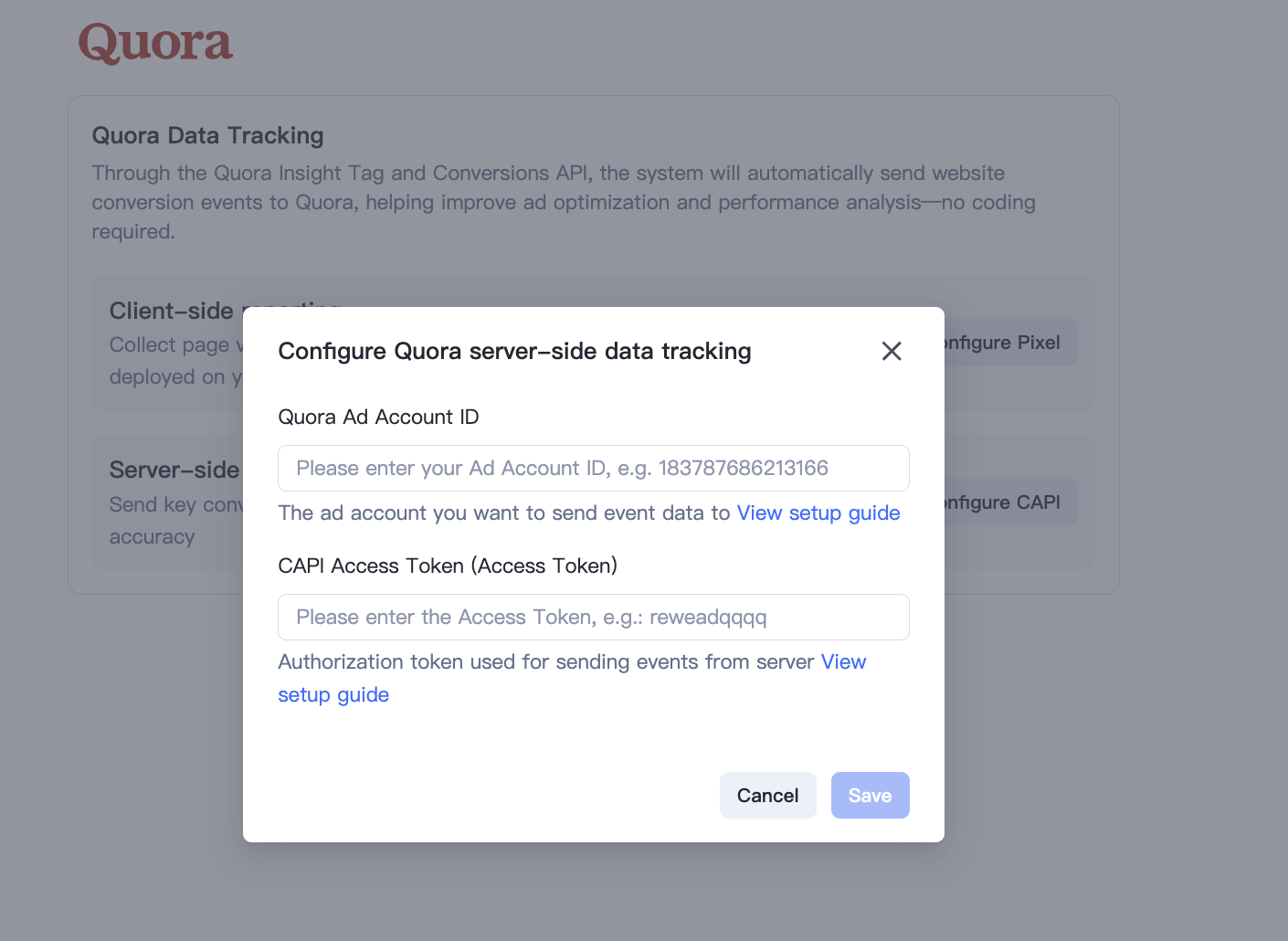The image size is (1288, 941).
Task: Open setup guide link under Access Token
Action: (333, 694)
